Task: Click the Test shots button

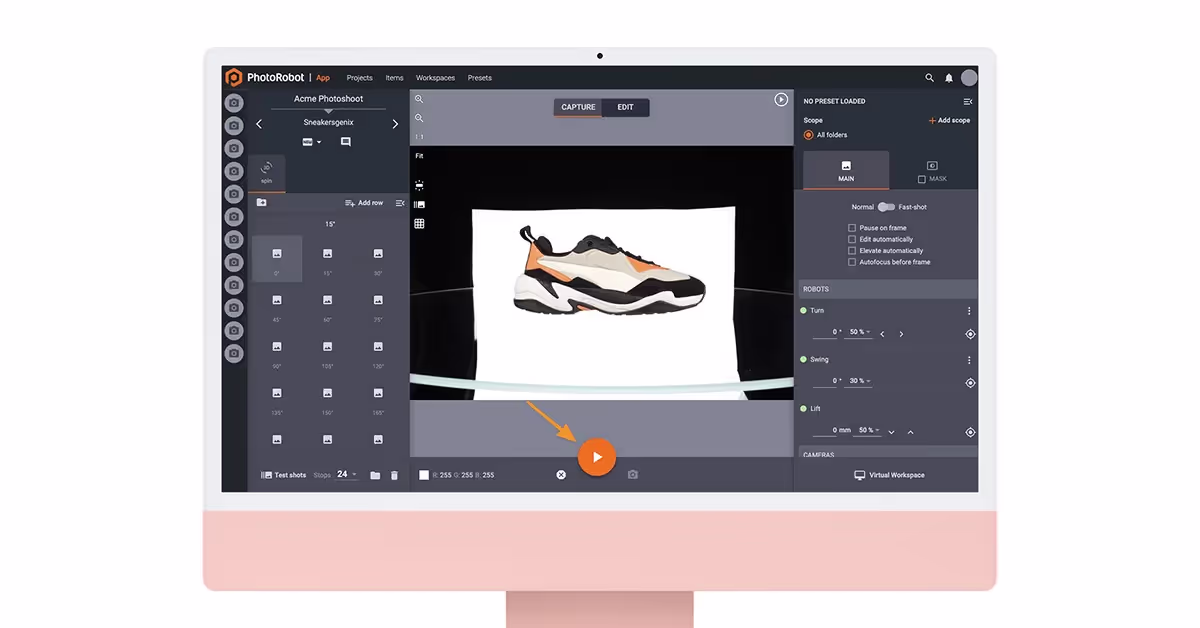Action: click(x=284, y=475)
